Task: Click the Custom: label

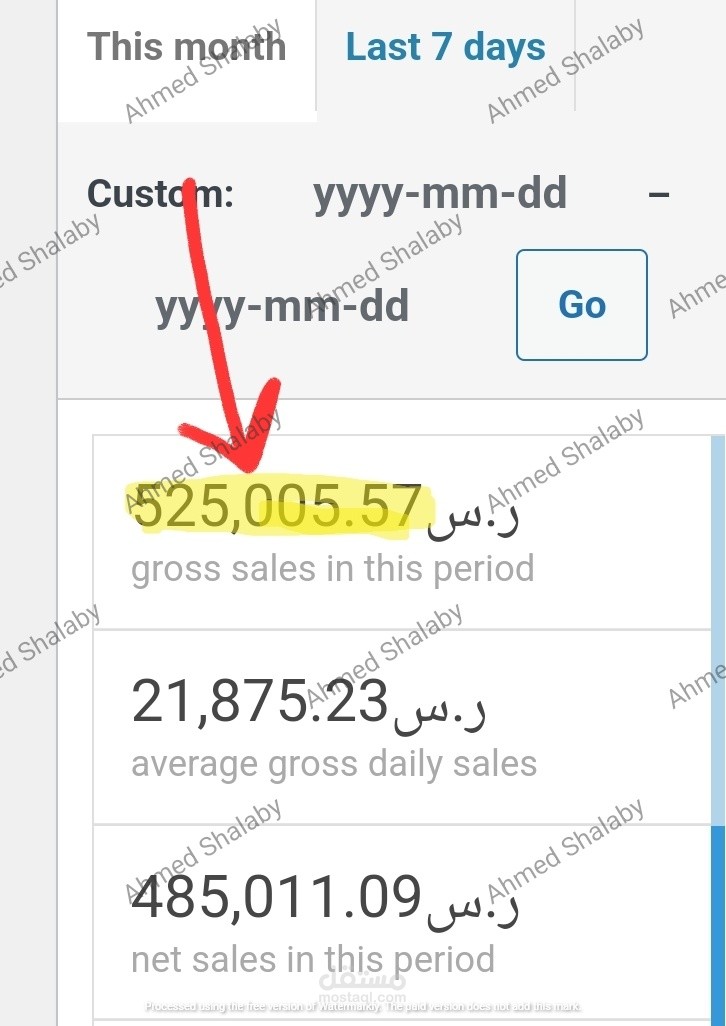Action: coord(160,193)
